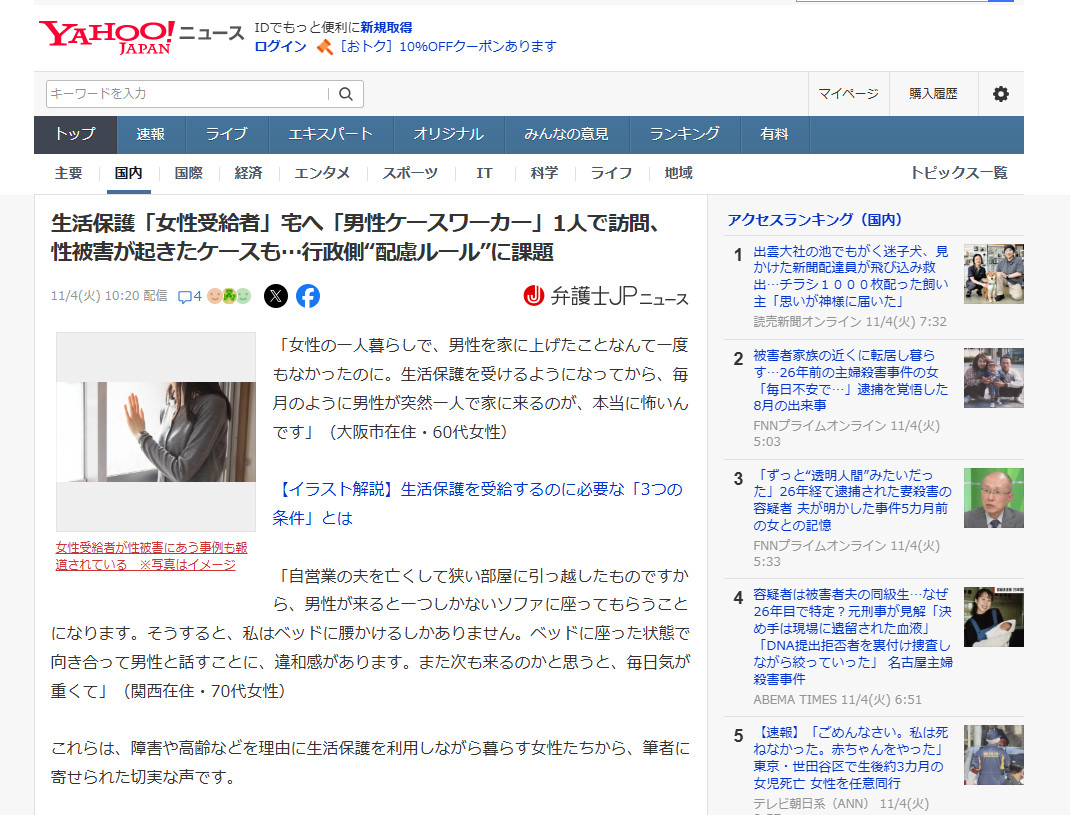Share article on Facebook icon

click(x=308, y=296)
